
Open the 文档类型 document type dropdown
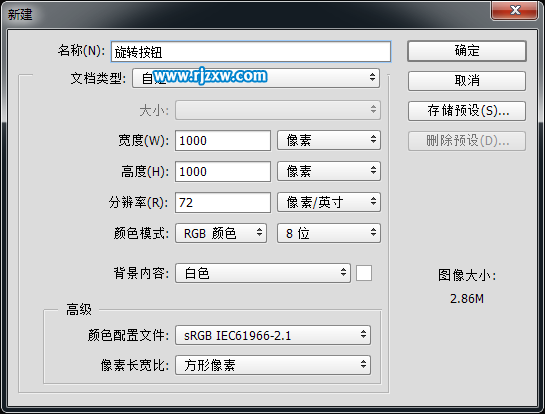[256, 78]
